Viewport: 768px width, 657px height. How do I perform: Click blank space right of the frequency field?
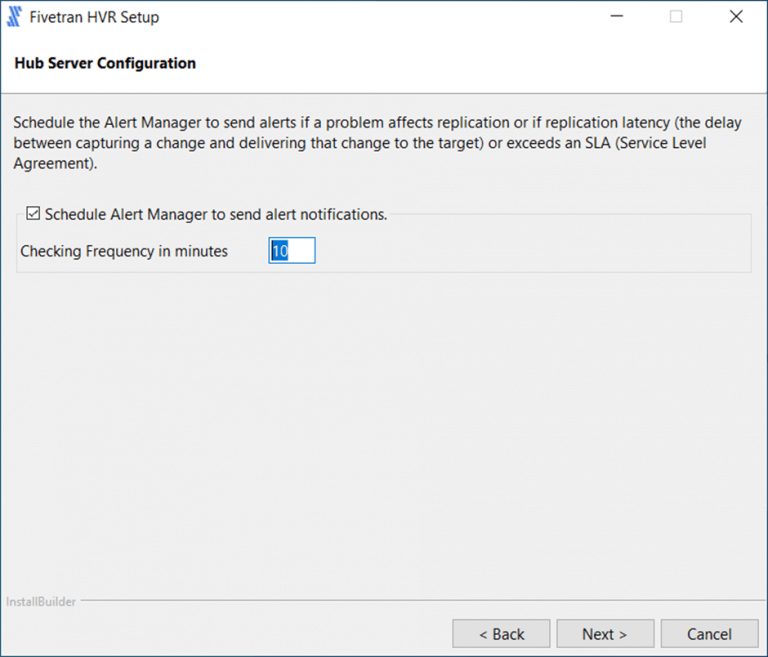530,251
